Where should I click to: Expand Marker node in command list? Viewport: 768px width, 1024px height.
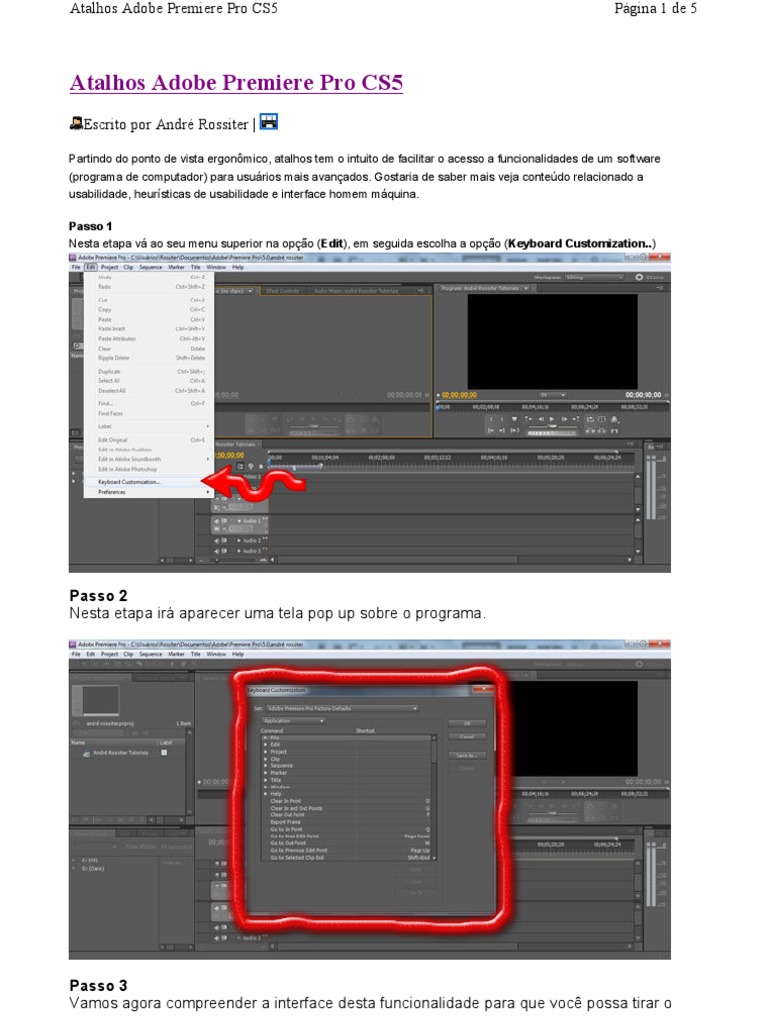point(265,773)
